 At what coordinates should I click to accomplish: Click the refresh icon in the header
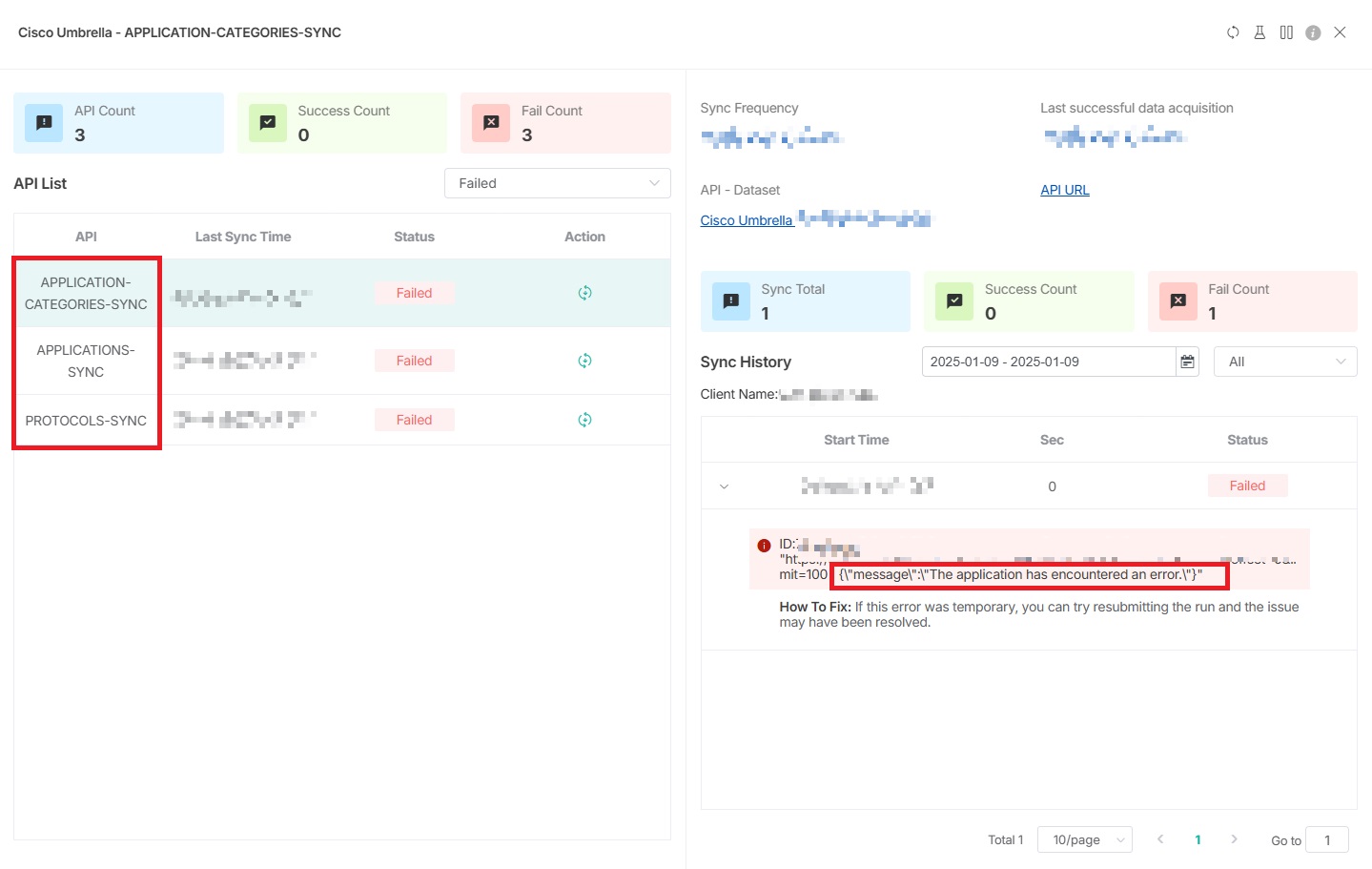[1233, 32]
